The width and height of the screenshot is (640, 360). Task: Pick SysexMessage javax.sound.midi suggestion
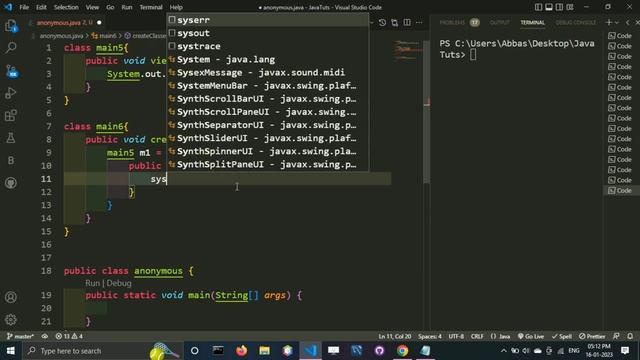267,73
